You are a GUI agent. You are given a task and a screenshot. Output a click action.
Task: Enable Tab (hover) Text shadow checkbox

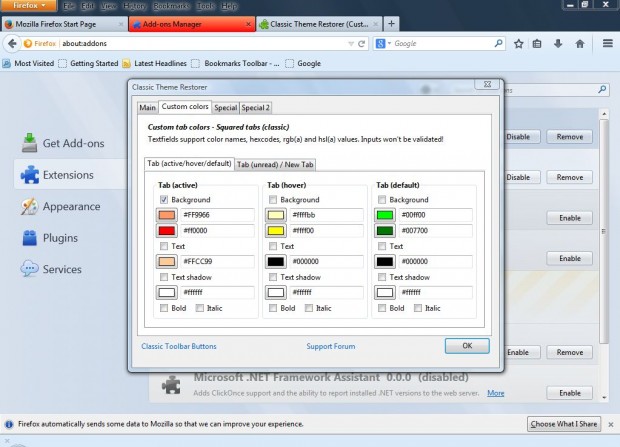pyautogui.click(x=273, y=277)
